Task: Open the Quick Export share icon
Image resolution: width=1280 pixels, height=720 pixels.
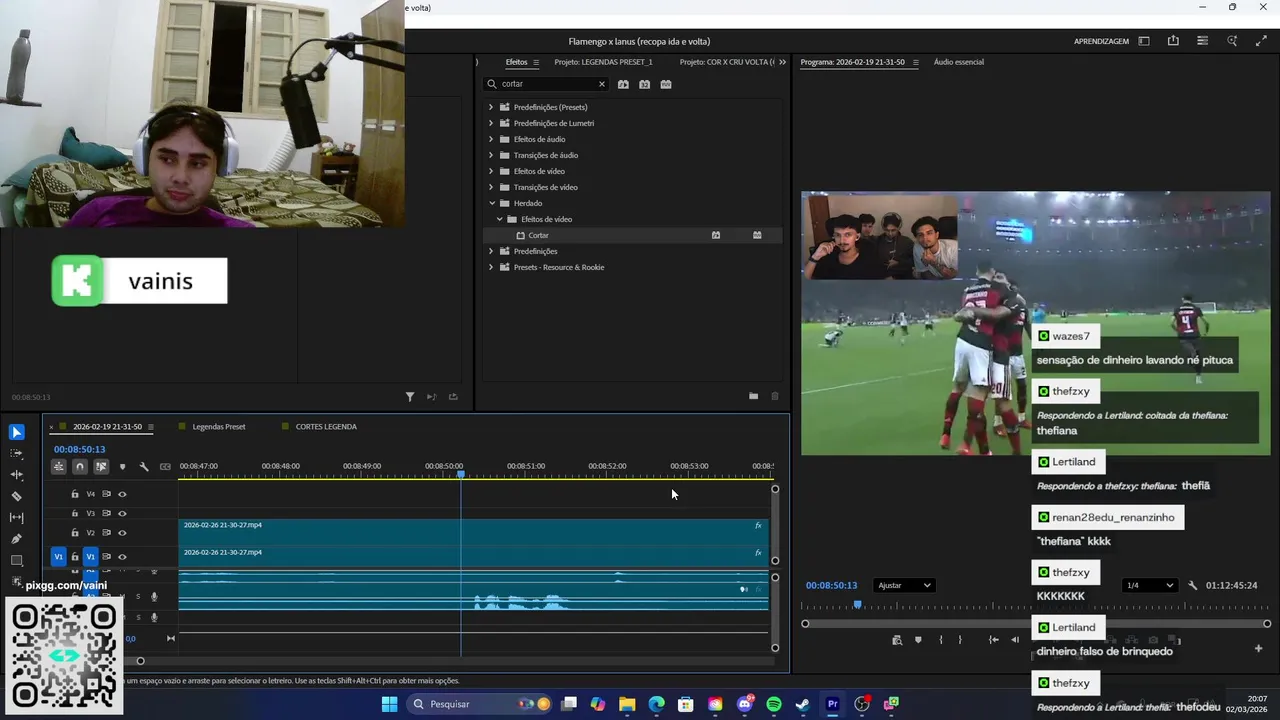Action: click(x=1173, y=41)
